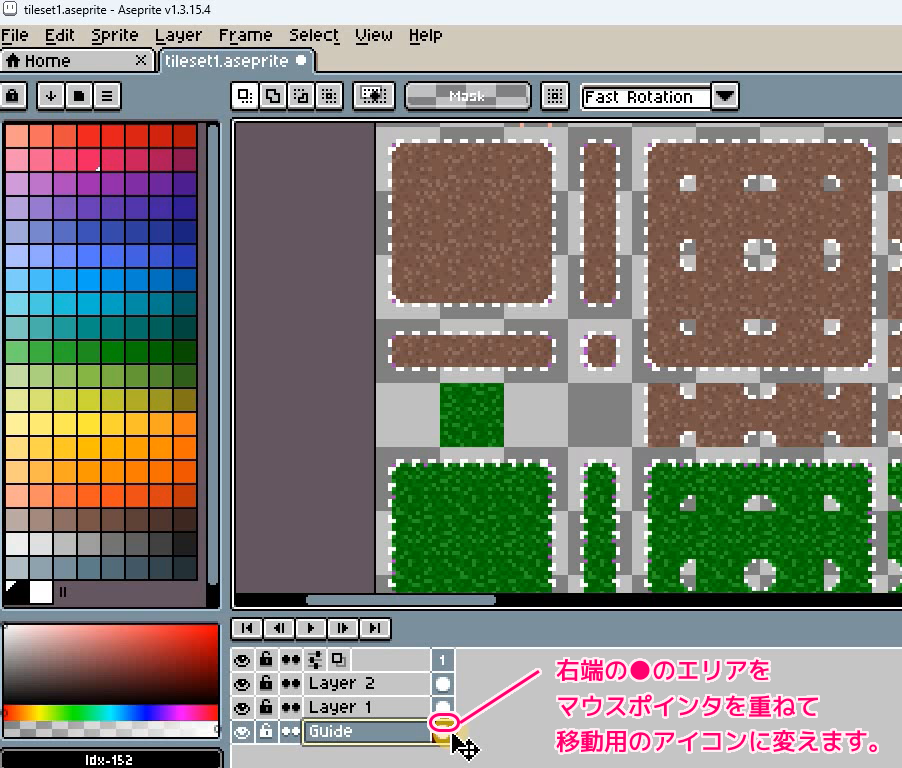Click the Guide cel thumbnail circled in pink

click(443, 724)
